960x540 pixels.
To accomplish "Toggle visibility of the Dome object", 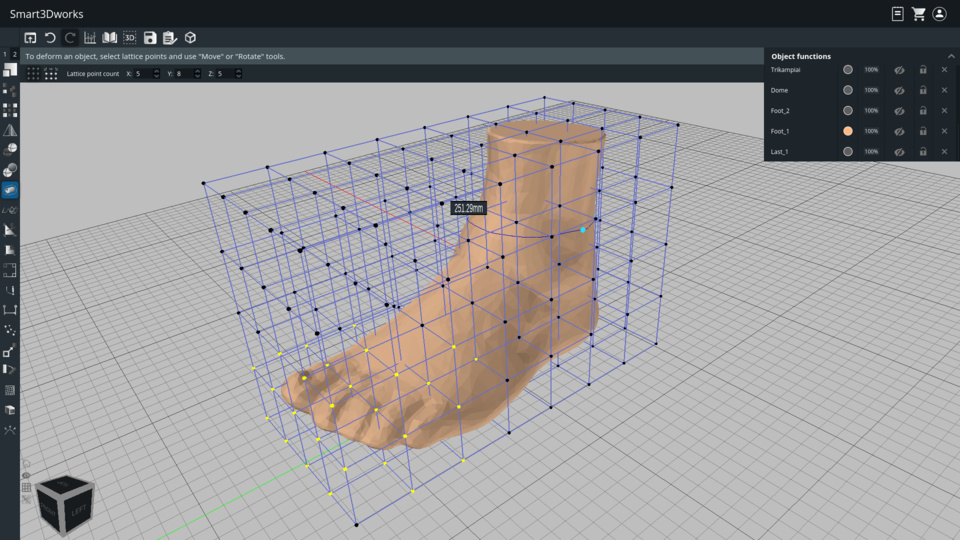I will (899, 90).
